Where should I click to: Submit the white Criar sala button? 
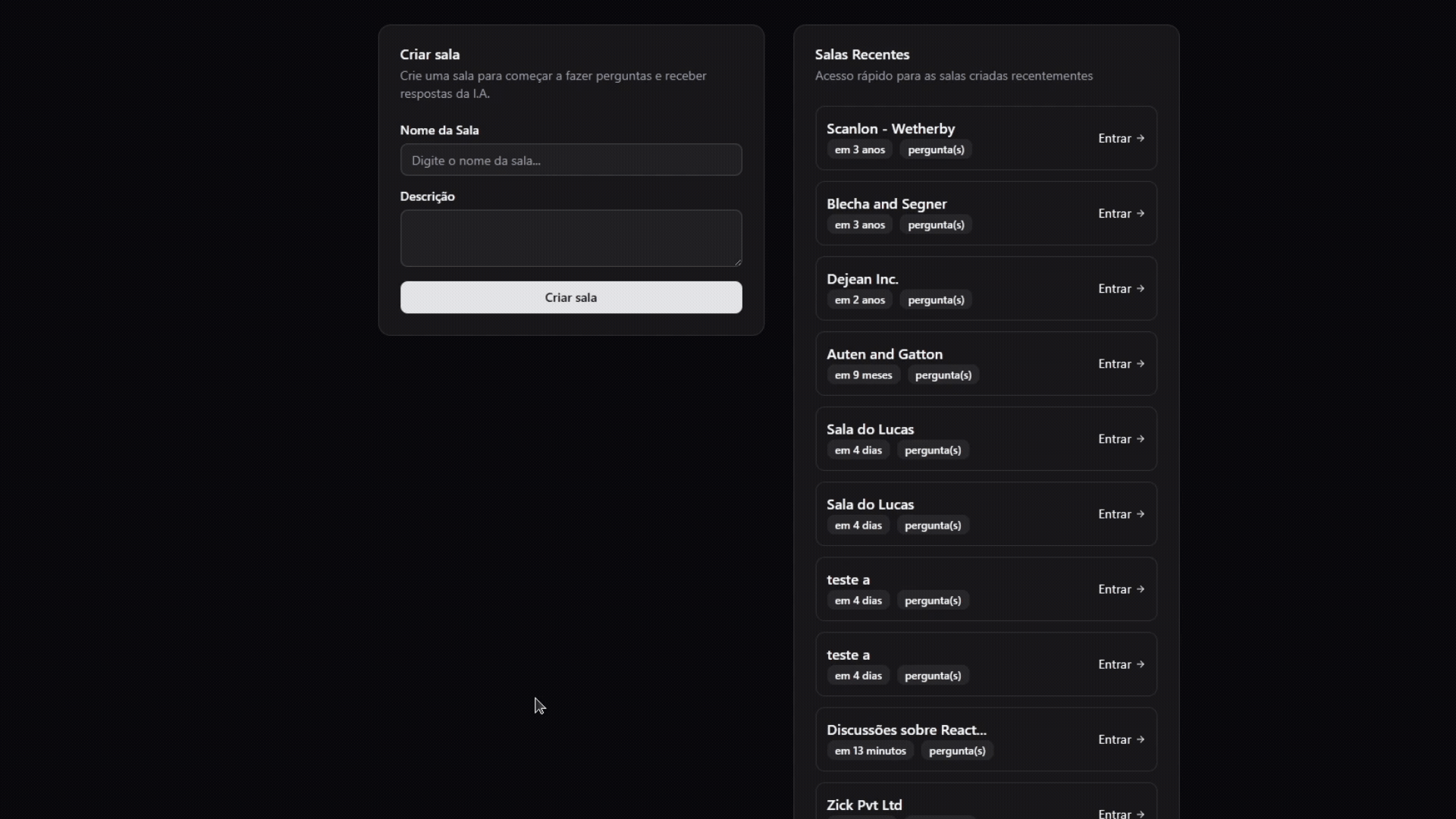[571, 297]
